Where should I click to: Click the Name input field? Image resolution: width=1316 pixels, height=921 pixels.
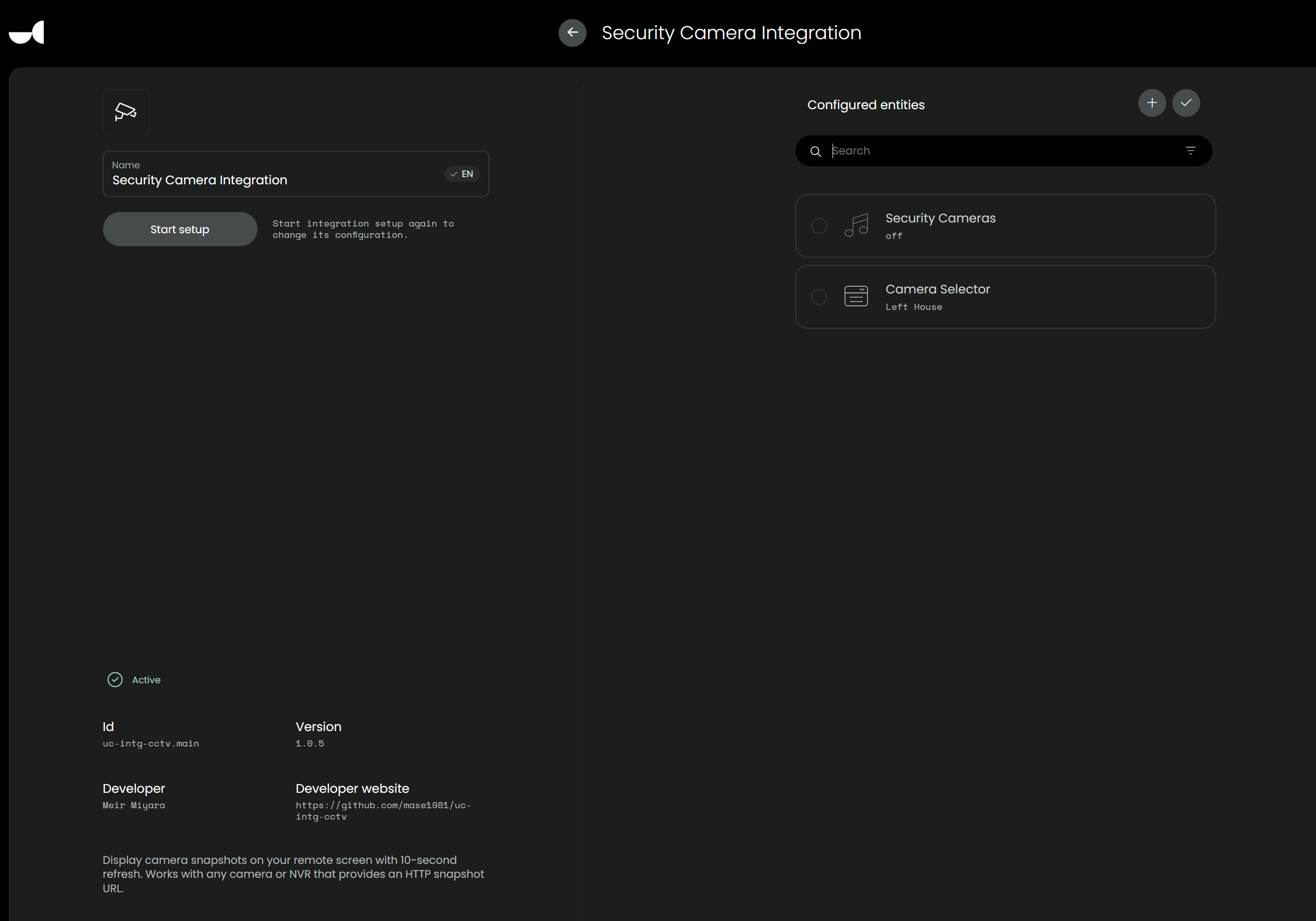269,180
